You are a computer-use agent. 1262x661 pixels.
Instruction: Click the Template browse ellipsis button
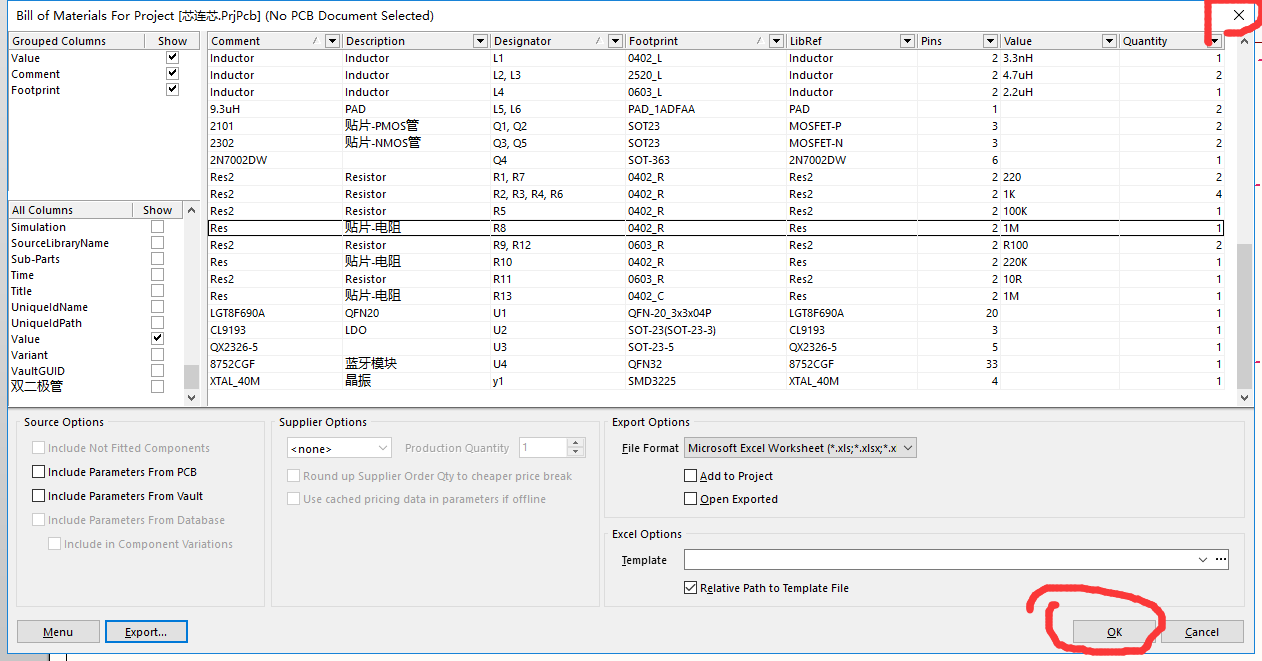click(x=1220, y=560)
